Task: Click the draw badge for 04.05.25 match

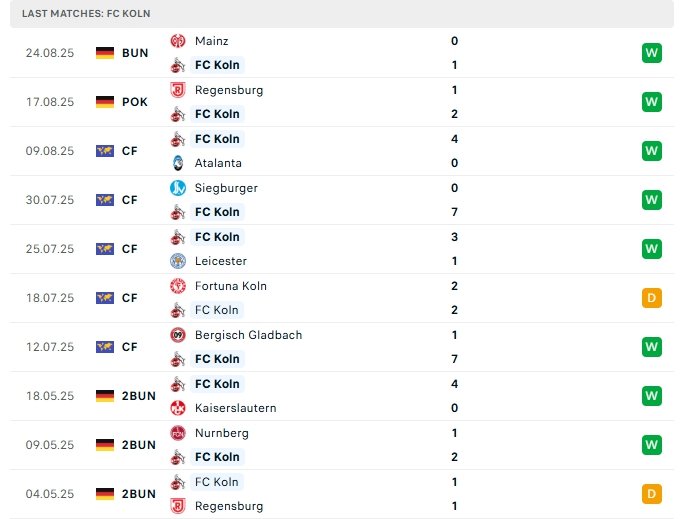Action: tap(652, 494)
